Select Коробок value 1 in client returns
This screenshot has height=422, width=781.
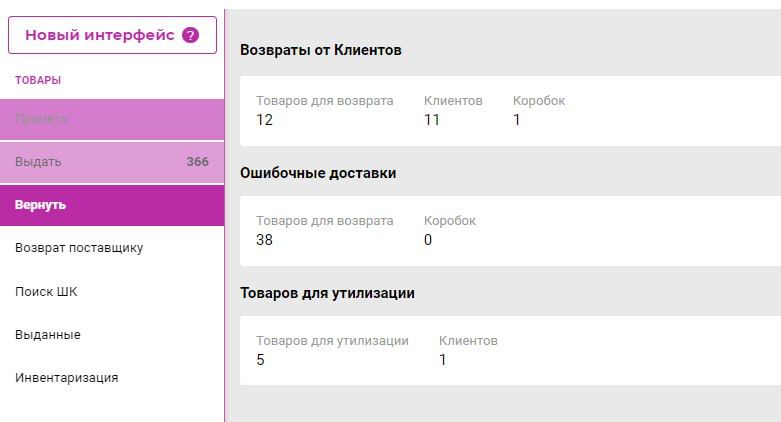coord(517,120)
